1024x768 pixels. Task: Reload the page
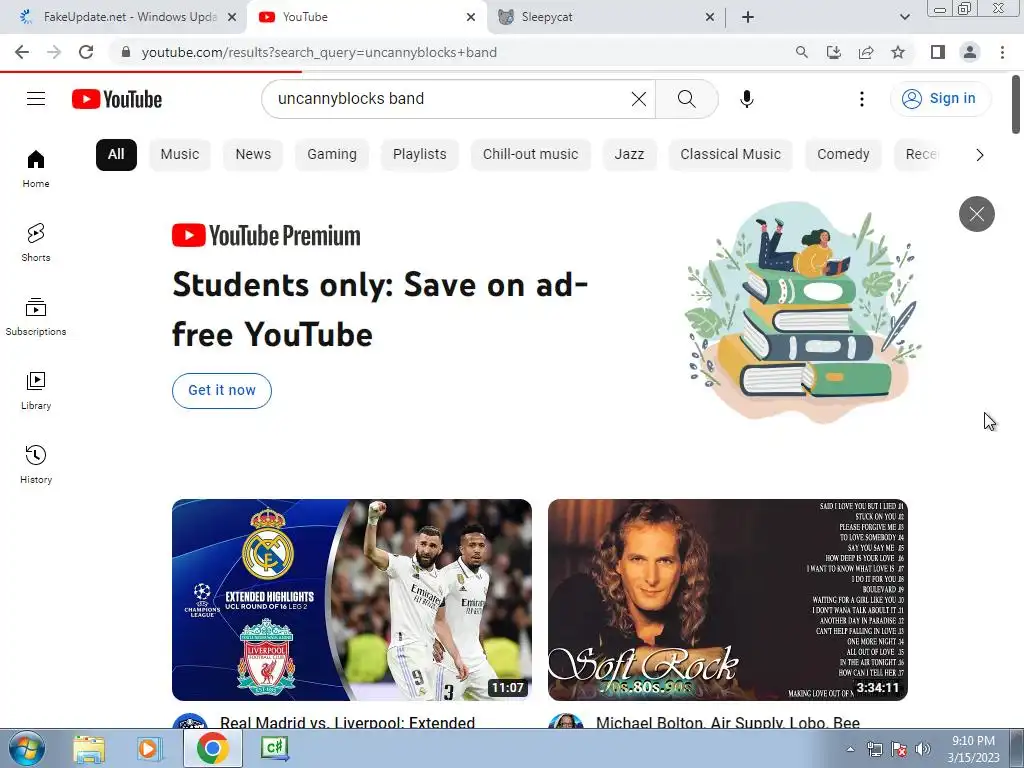pos(86,52)
